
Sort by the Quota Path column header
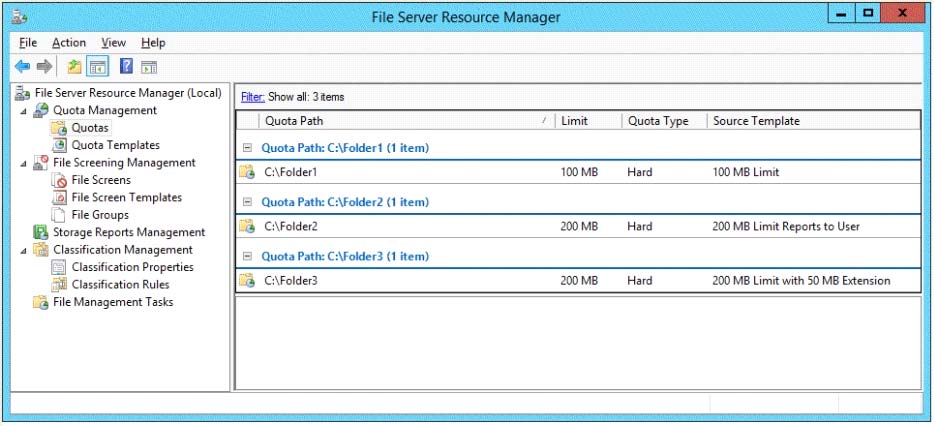(x=406, y=121)
